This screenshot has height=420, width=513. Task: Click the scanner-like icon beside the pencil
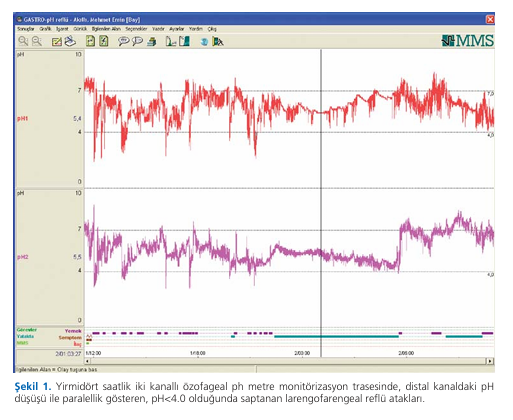pyautogui.click(x=70, y=41)
